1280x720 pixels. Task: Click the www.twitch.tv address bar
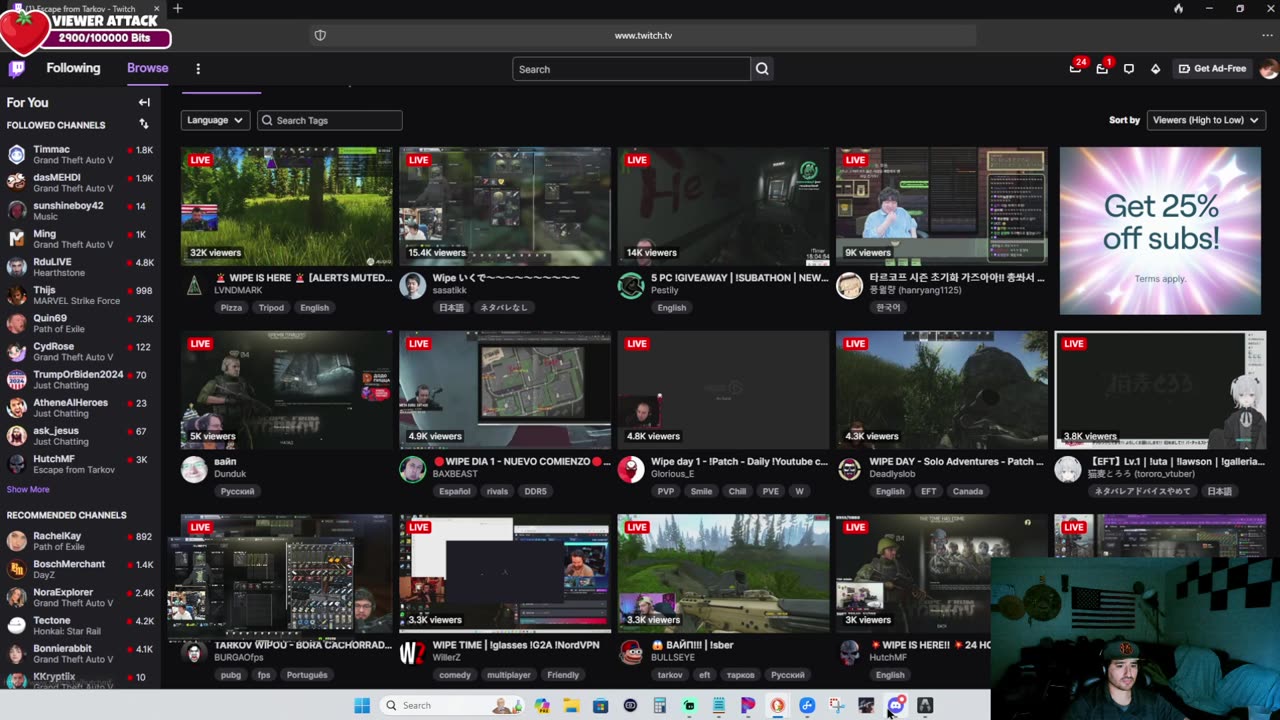pyautogui.click(x=642, y=35)
